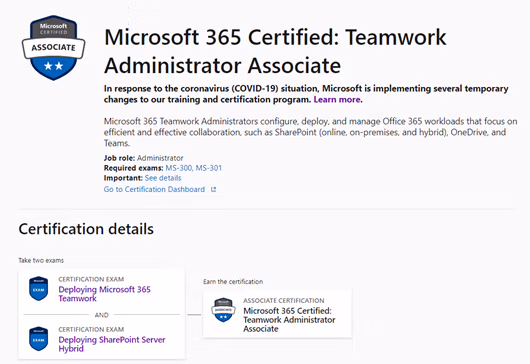Open the MS-300 exam link
The image size is (530, 364).
point(178,168)
